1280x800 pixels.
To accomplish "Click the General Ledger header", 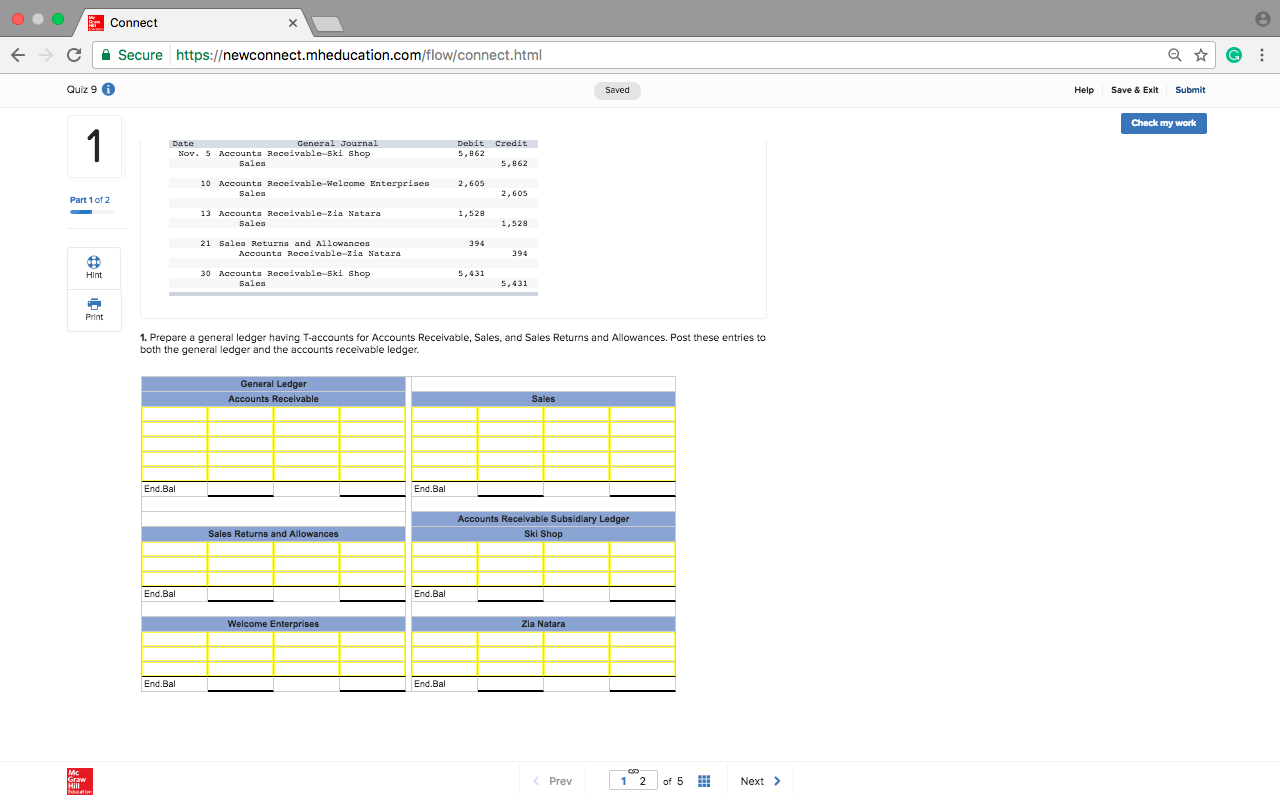I will (273, 384).
